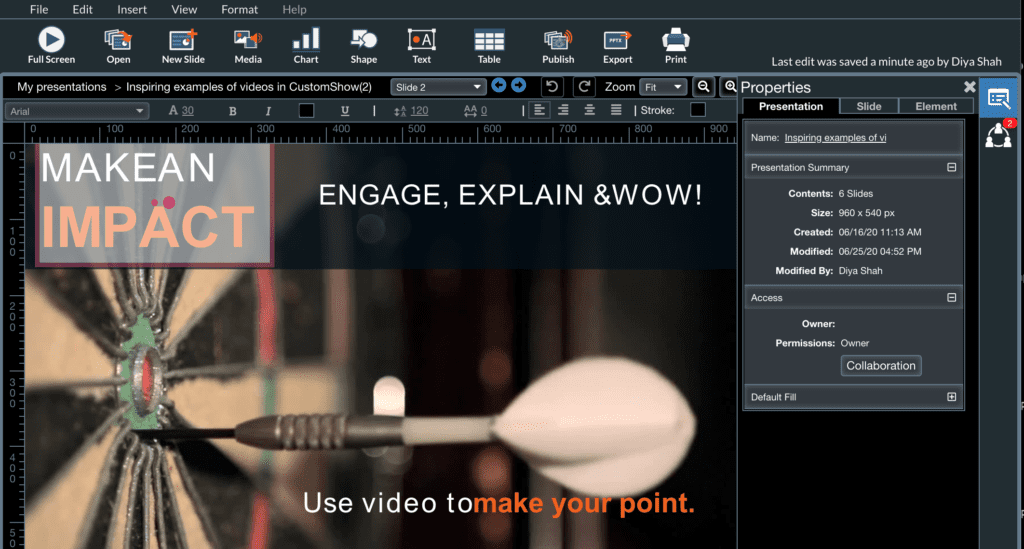Viewport: 1024px width, 549px height.
Task: Open the Edit menu
Action: pyautogui.click(x=82, y=9)
